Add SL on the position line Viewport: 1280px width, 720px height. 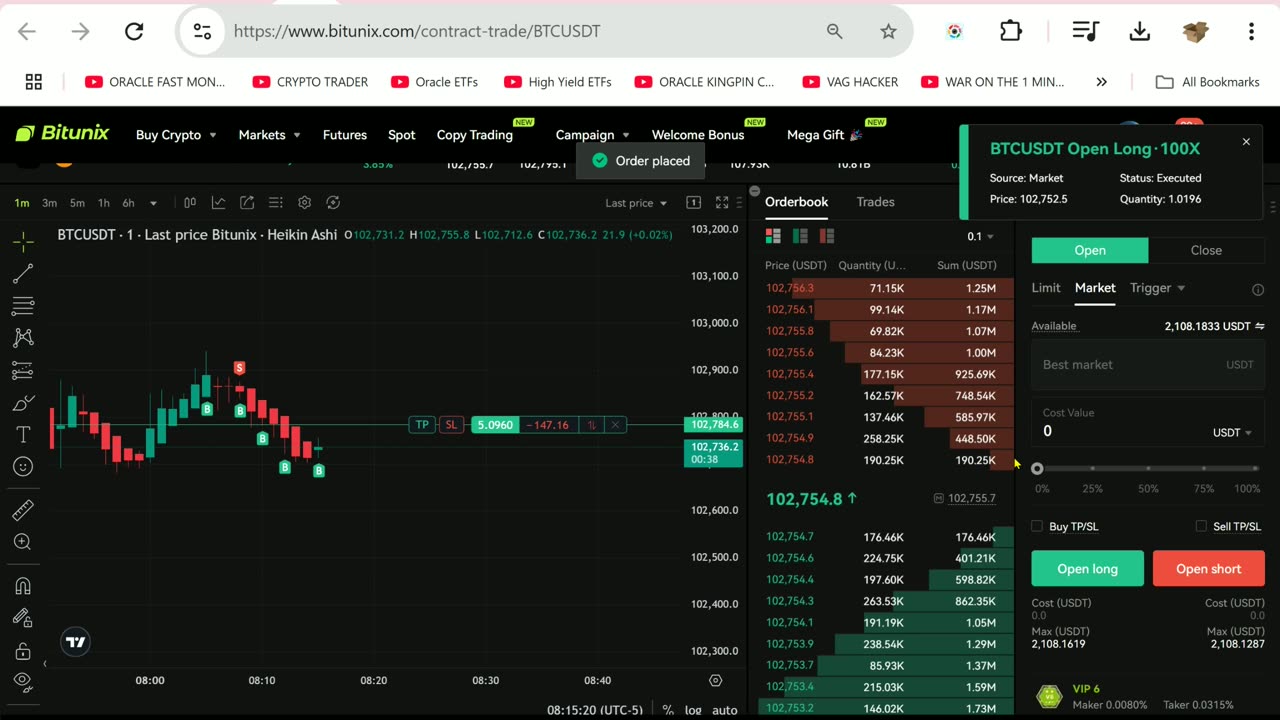[451, 425]
